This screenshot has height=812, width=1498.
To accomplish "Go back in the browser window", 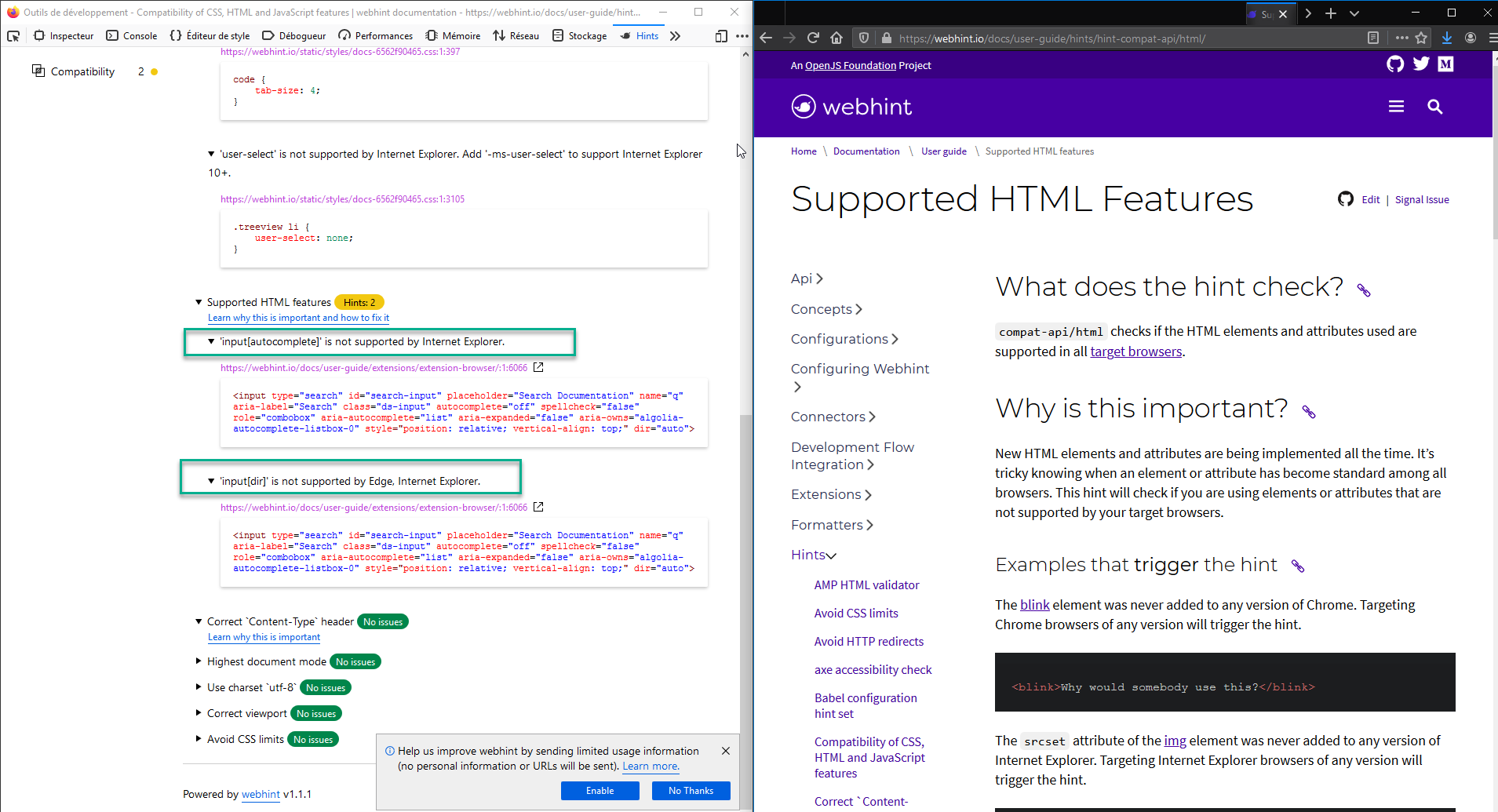I will (x=766, y=38).
